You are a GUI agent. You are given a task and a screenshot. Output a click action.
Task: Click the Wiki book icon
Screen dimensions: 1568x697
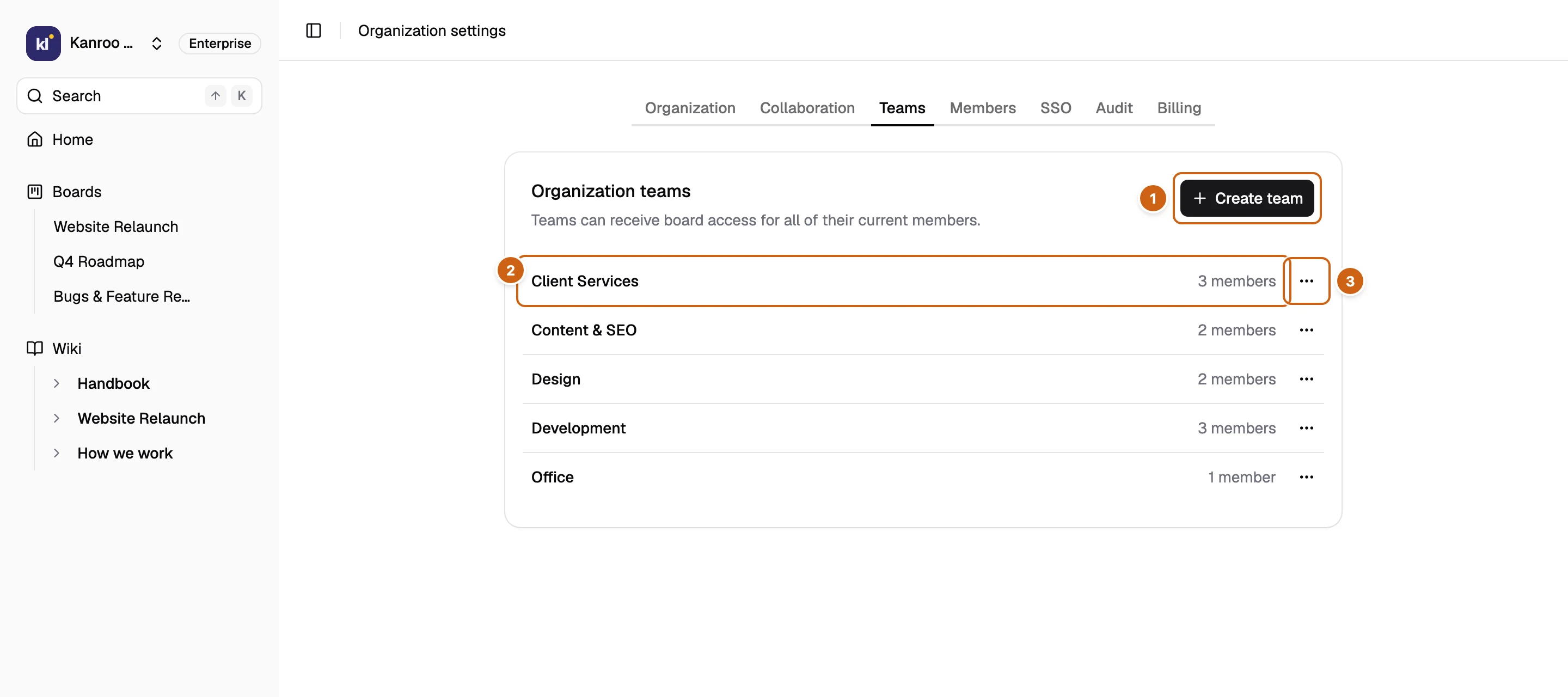pos(35,348)
